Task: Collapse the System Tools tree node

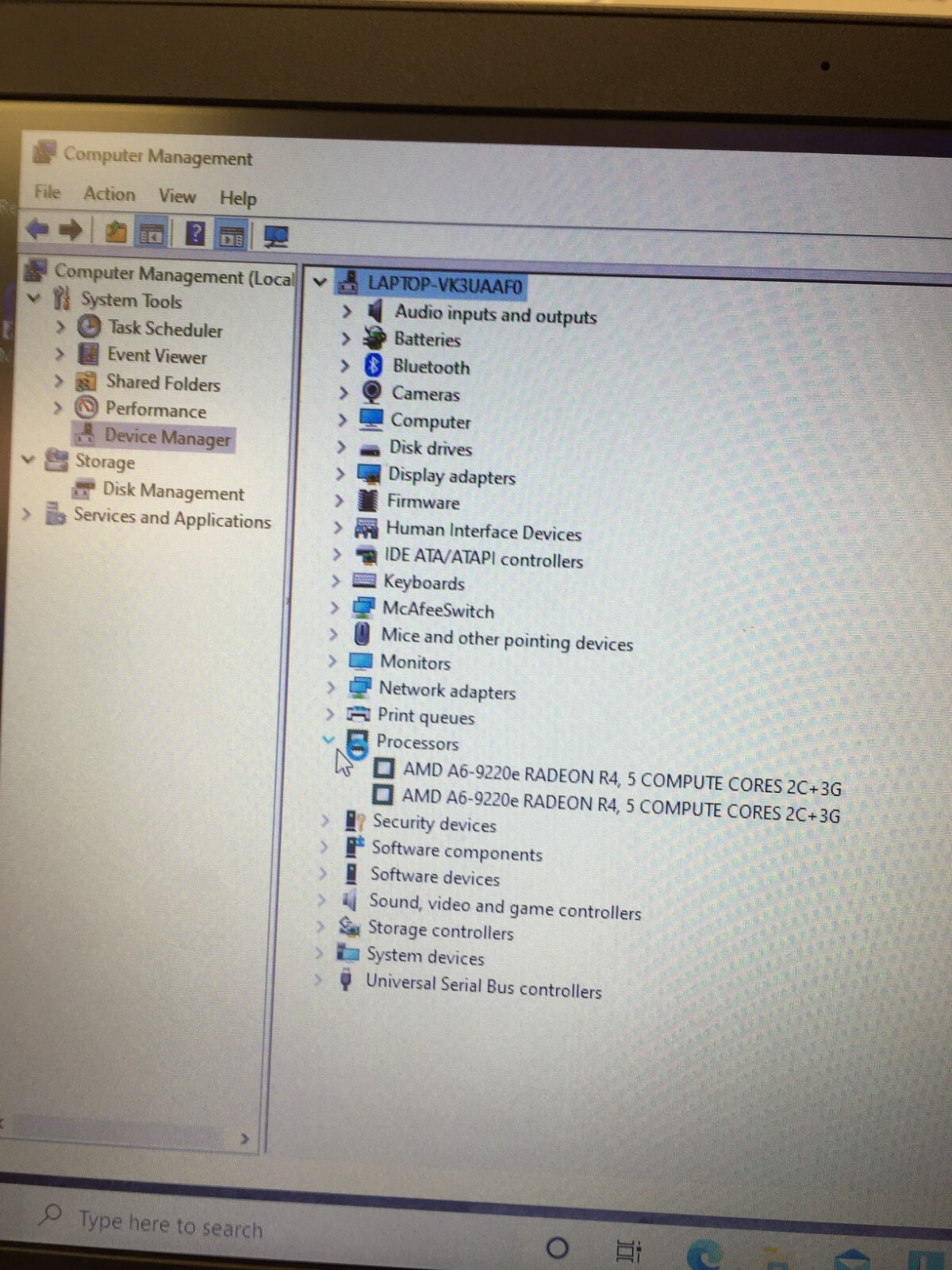Action: 33,298
